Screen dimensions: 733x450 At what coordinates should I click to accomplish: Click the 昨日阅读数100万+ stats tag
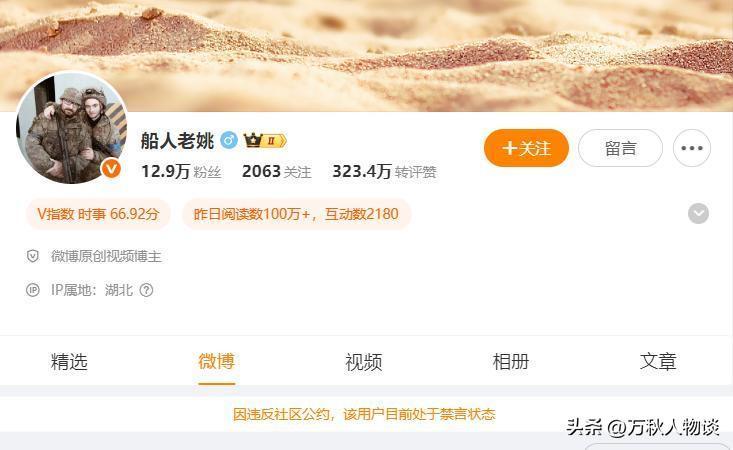tap(296, 214)
